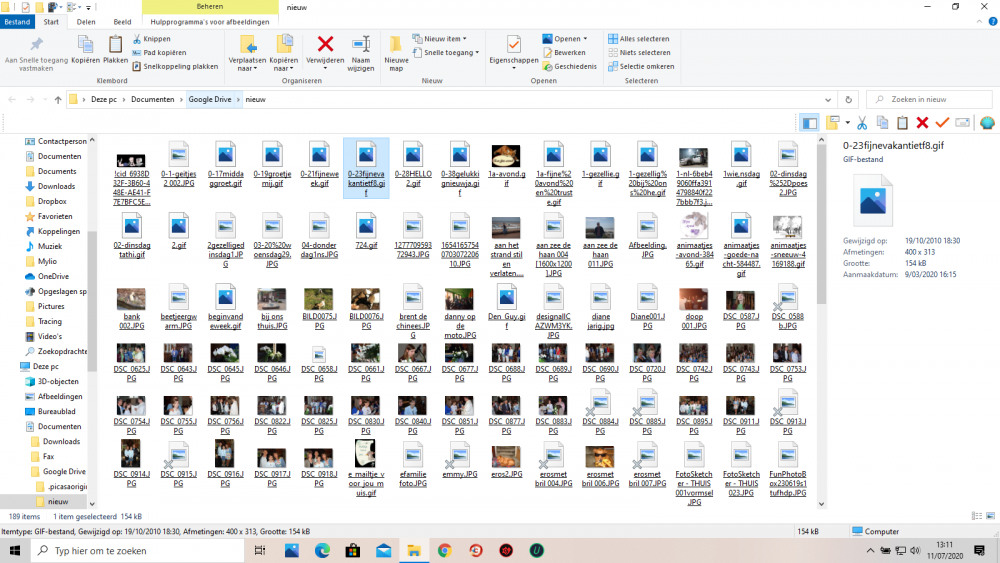Open Chrome from the taskbar
This screenshot has width=1000, height=563.
tap(445, 550)
